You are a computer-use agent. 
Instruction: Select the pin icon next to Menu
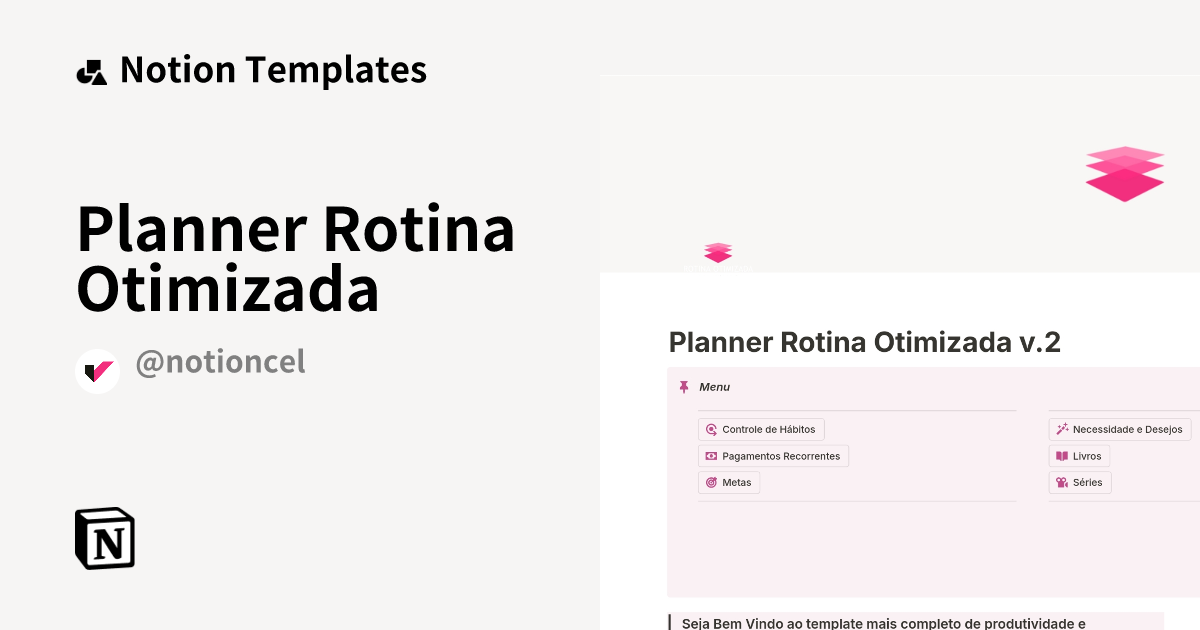tap(684, 386)
